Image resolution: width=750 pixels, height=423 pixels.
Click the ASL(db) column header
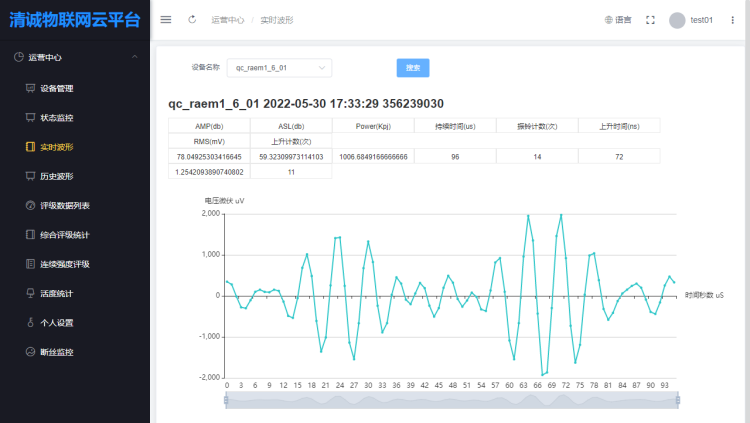pyautogui.click(x=291, y=126)
